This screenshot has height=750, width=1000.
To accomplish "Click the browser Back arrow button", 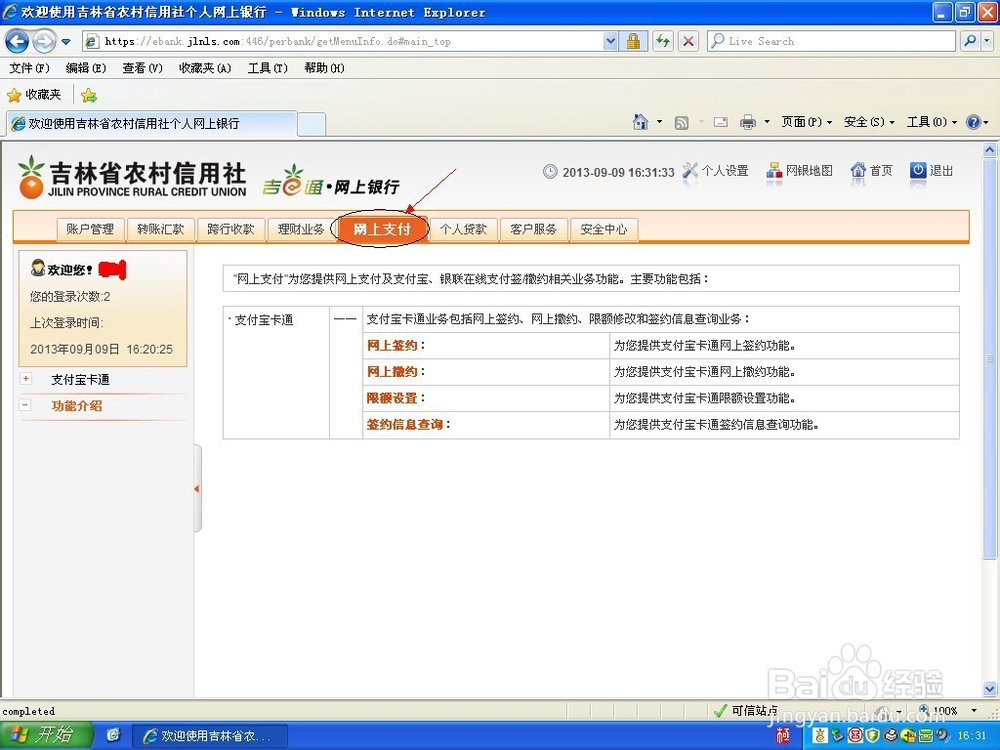I will [x=17, y=42].
